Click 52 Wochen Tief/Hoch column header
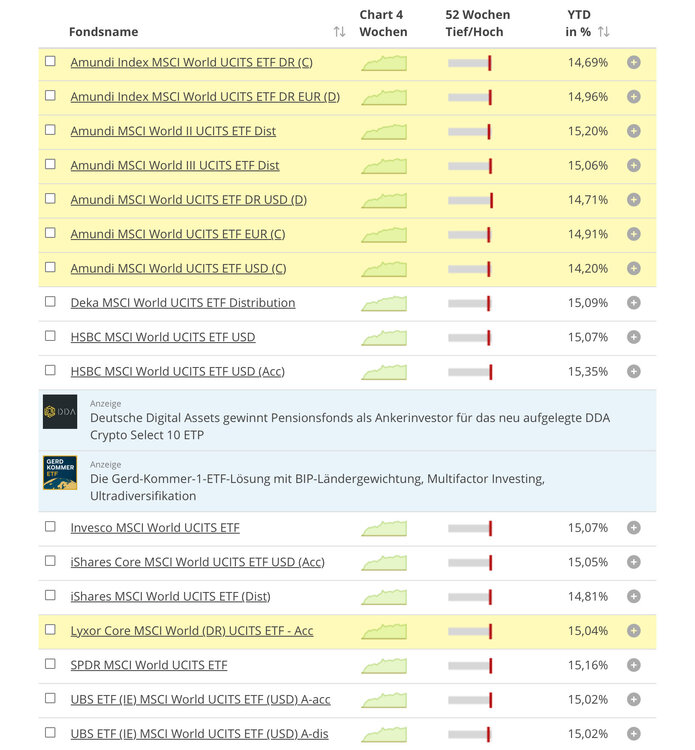 tap(477, 23)
